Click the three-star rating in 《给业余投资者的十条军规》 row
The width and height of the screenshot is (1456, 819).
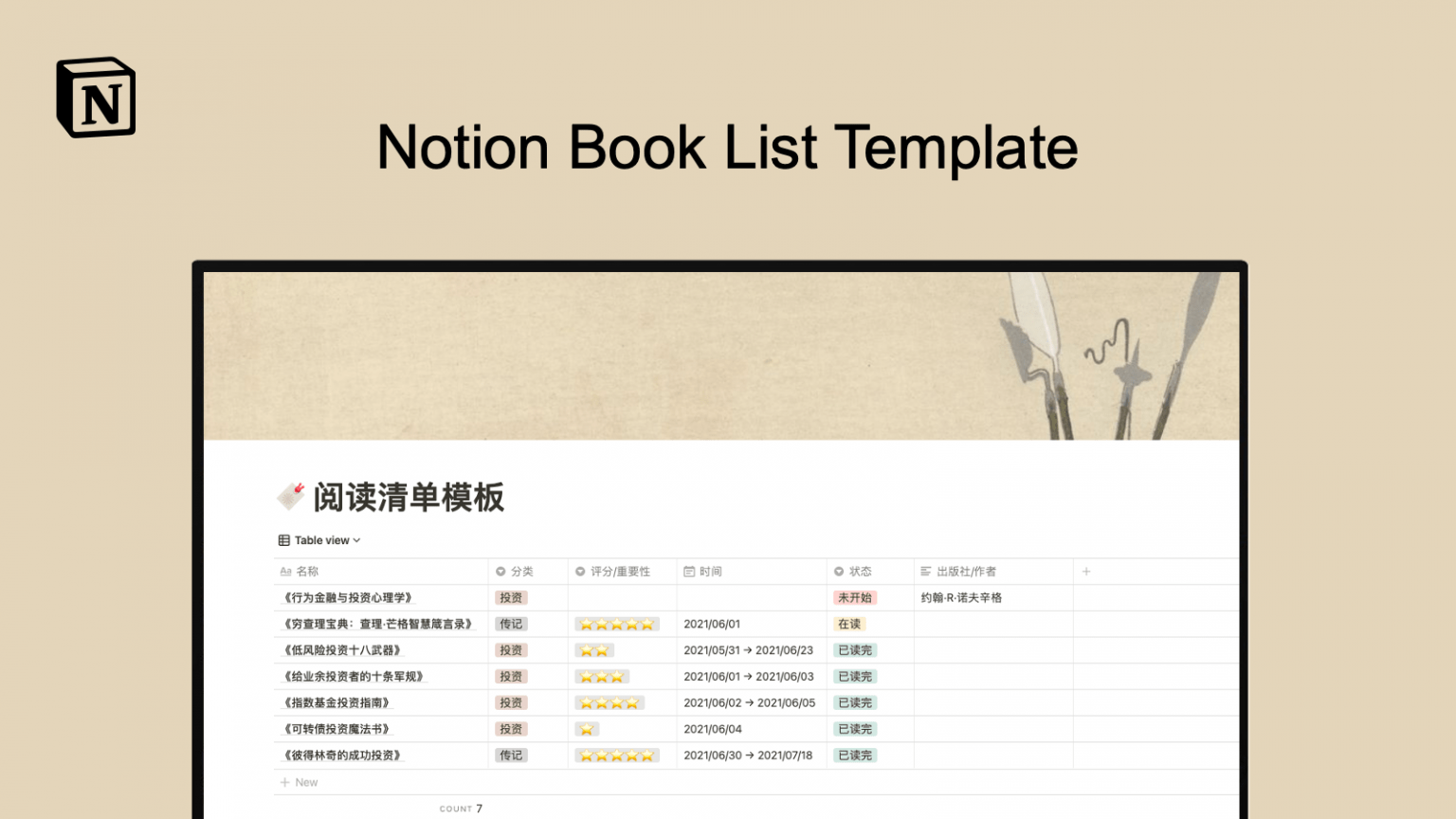coord(602,677)
